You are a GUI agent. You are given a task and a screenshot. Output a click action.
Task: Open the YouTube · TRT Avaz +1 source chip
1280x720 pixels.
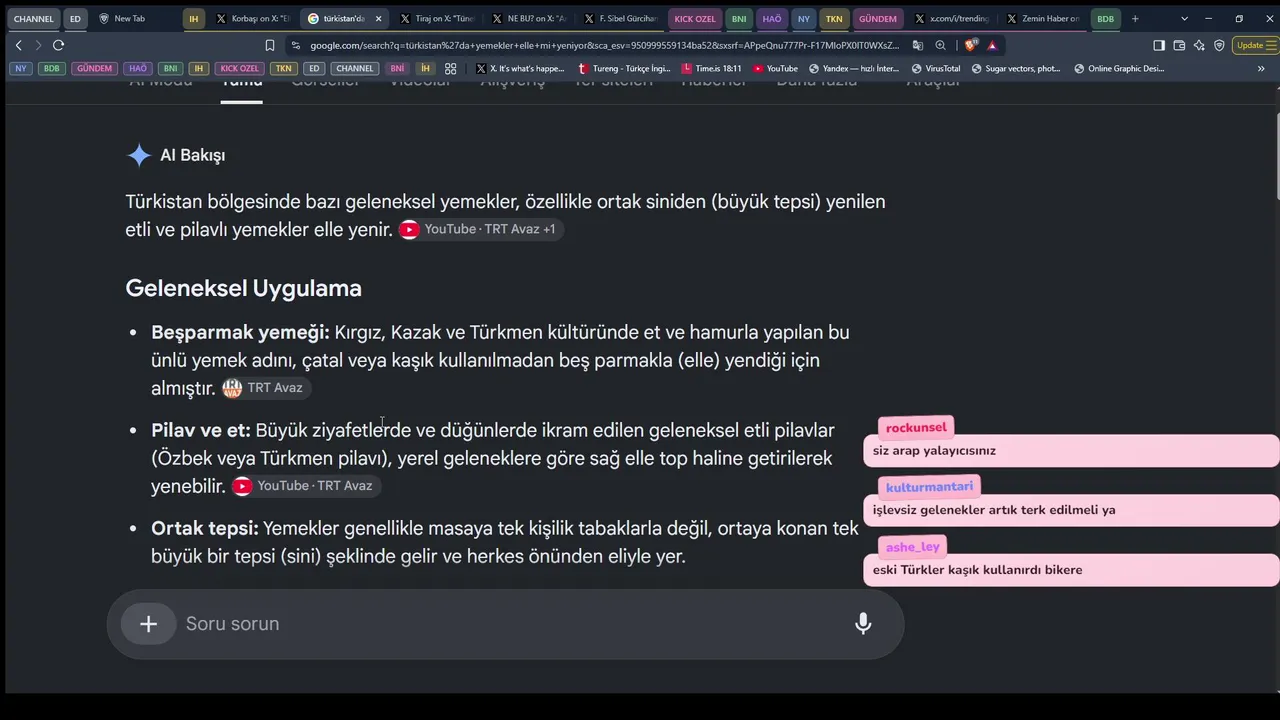481,229
